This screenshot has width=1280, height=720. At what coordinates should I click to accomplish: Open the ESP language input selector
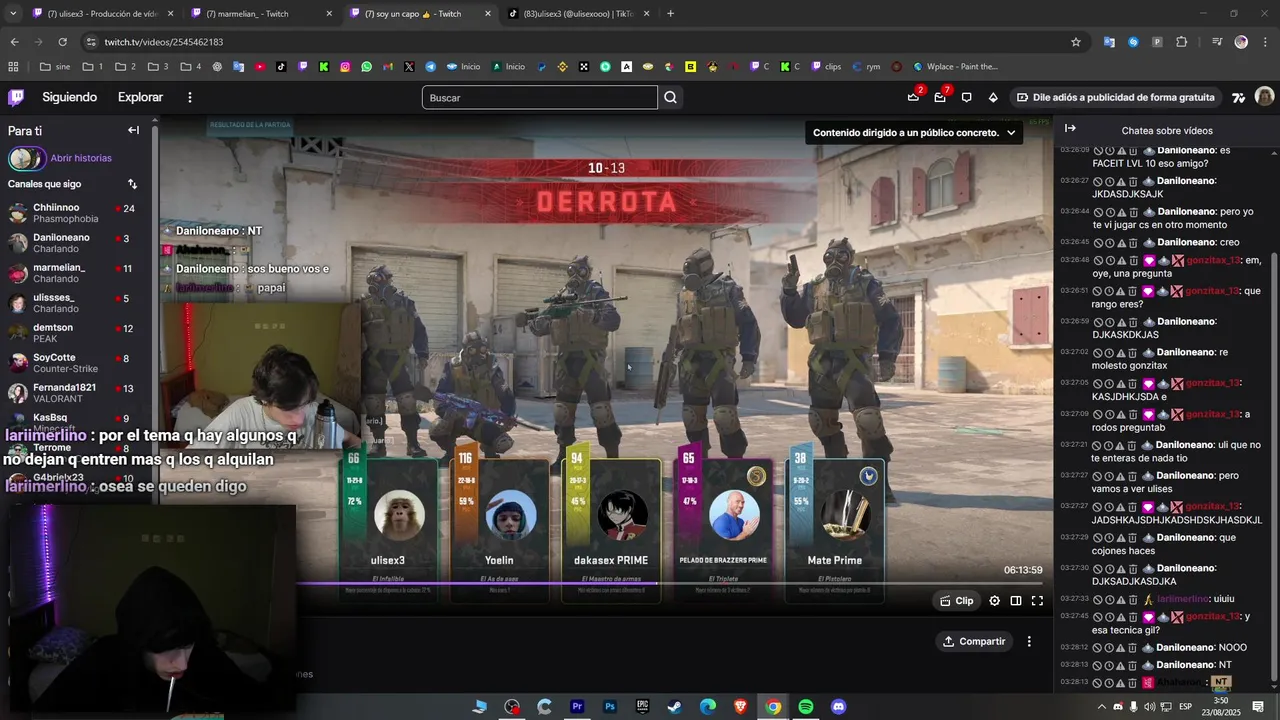click(x=1186, y=707)
